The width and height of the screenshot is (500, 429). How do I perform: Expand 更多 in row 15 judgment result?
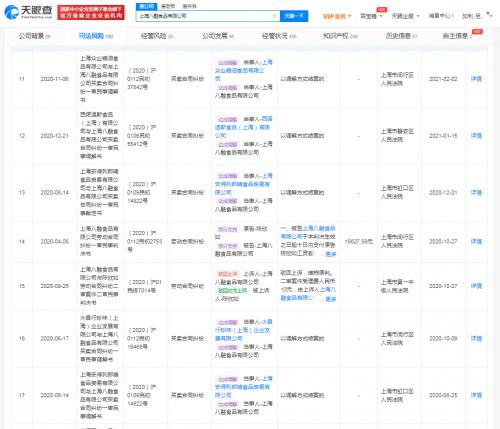pyautogui.click(x=330, y=299)
